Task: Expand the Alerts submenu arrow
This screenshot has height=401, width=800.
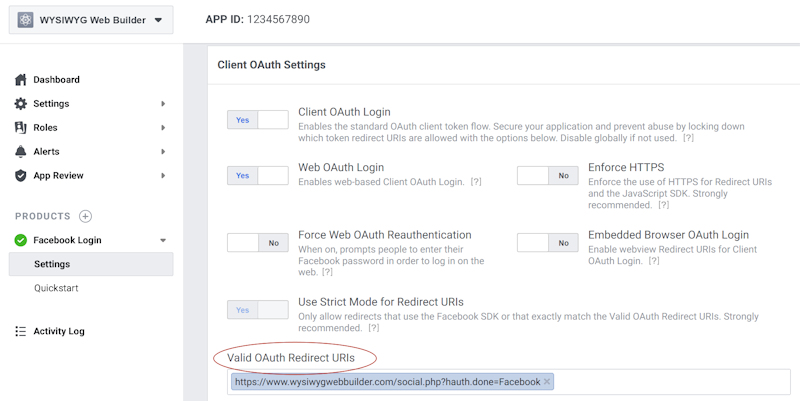Action: click(163, 152)
